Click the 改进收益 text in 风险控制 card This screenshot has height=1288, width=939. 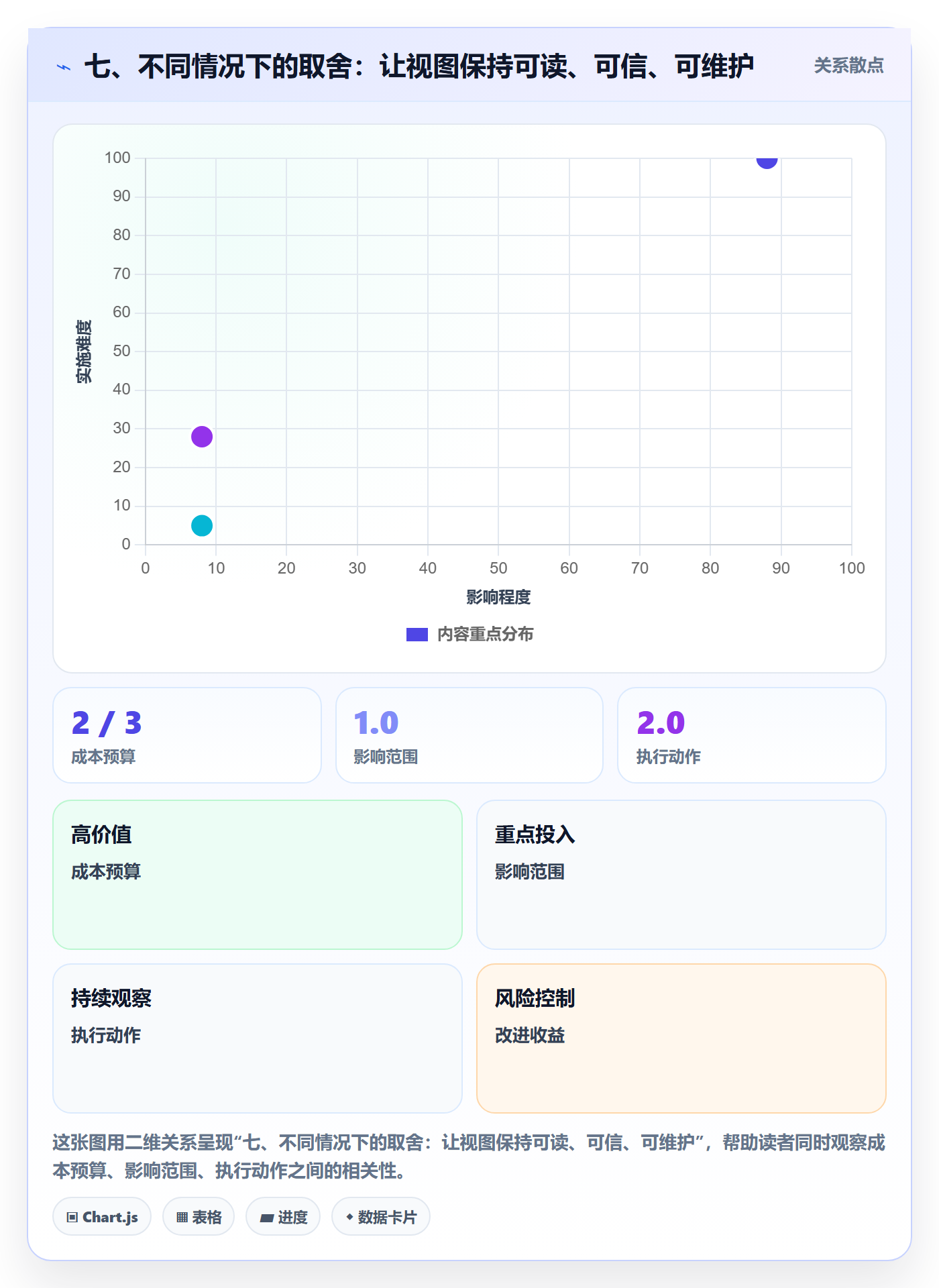(x=530, y=1035)
